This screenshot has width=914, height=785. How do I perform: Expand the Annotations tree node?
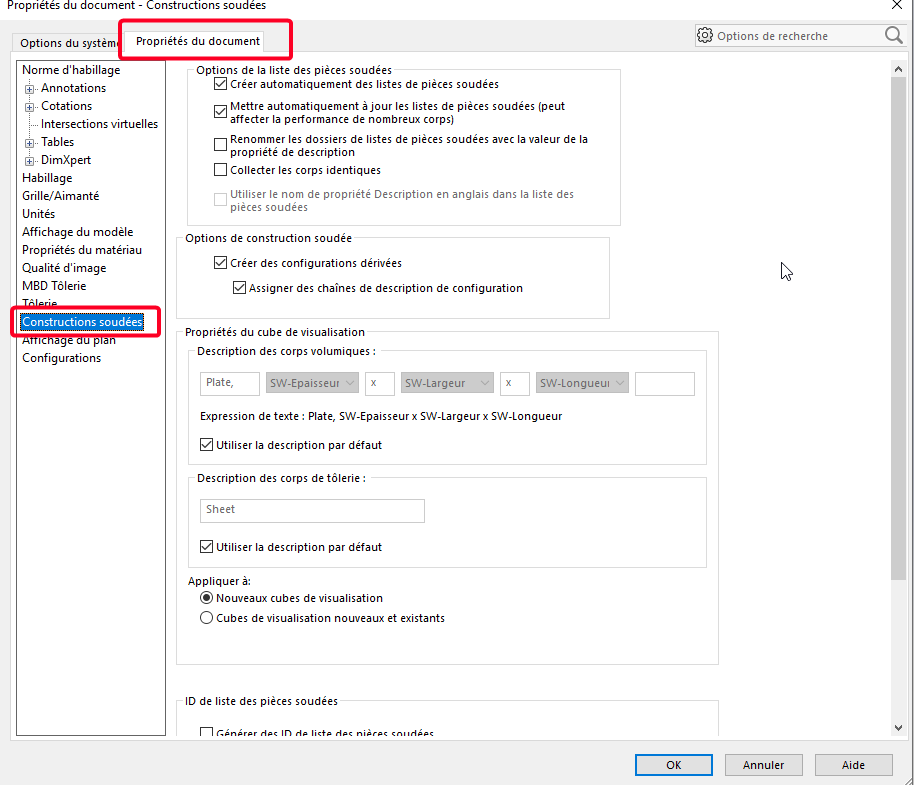pos(30,89)
